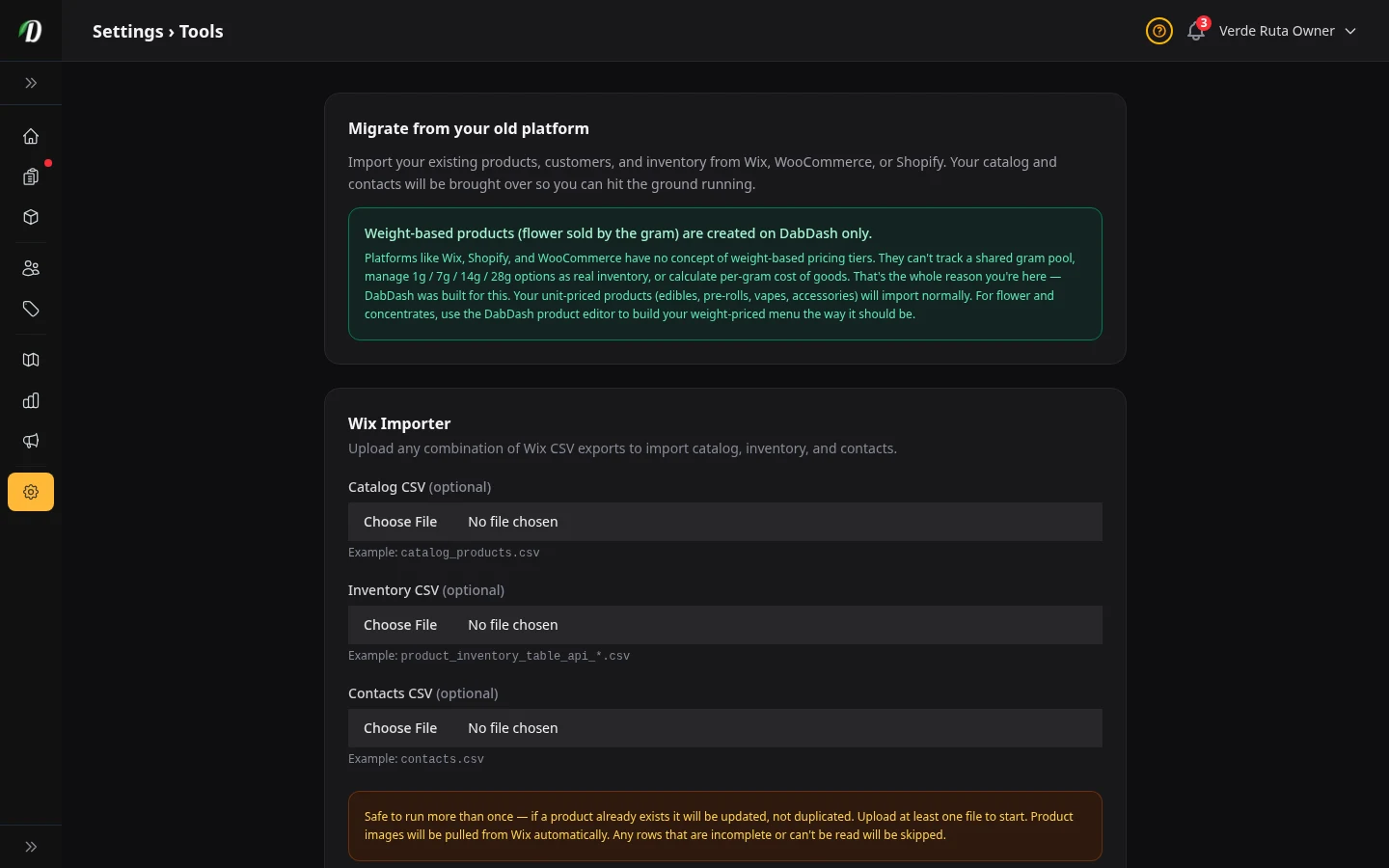Expand the sidebar with the top chevrons
Viewport: 1389px width, 868px height.
(x=31, y=83)
